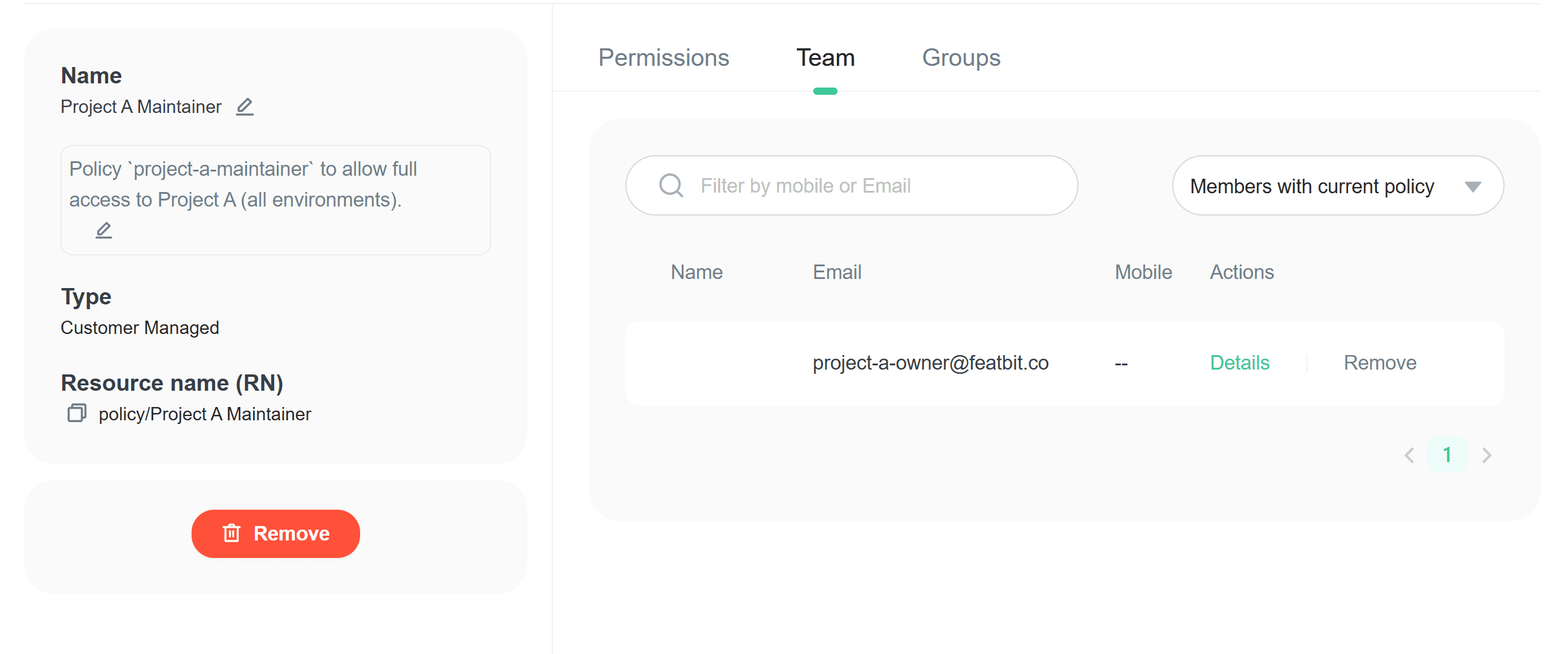This screenshot has height=654, width=1568.
Task: Remove the project-a-owner member from the policy
Action: pyautogui.click(x=1380, y=362)
